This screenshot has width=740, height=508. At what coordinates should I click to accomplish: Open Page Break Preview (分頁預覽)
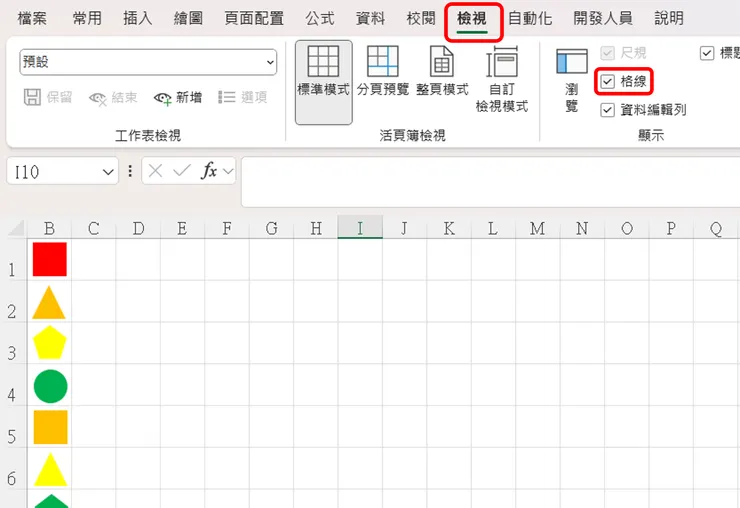pos(382,71)
